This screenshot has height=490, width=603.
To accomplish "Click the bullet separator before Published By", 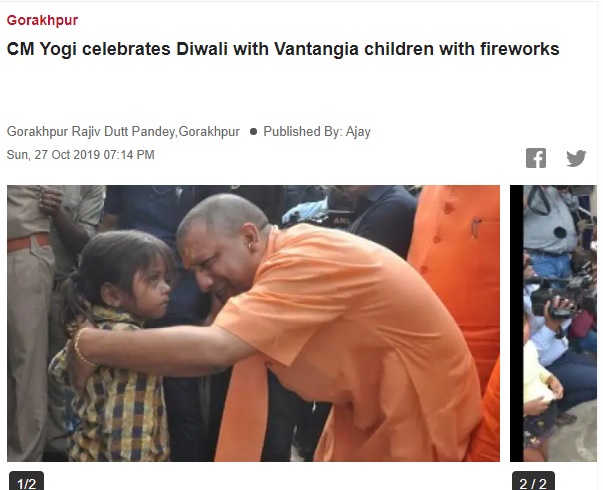I will point(253,132).
